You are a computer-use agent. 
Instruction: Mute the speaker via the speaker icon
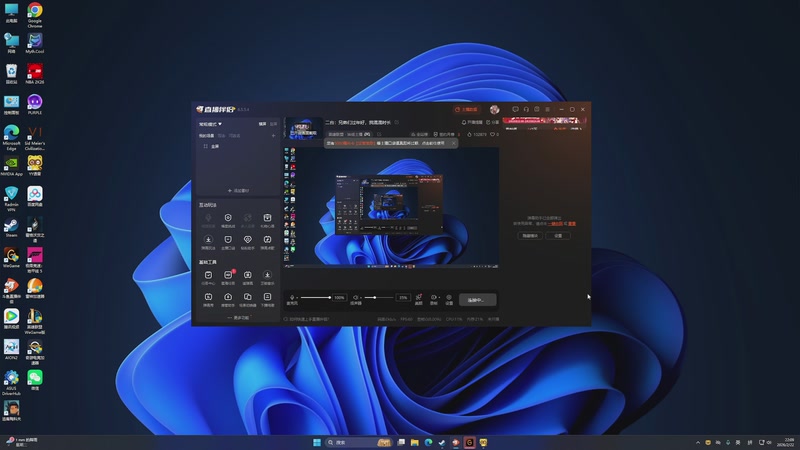click(x=356, y=297)
